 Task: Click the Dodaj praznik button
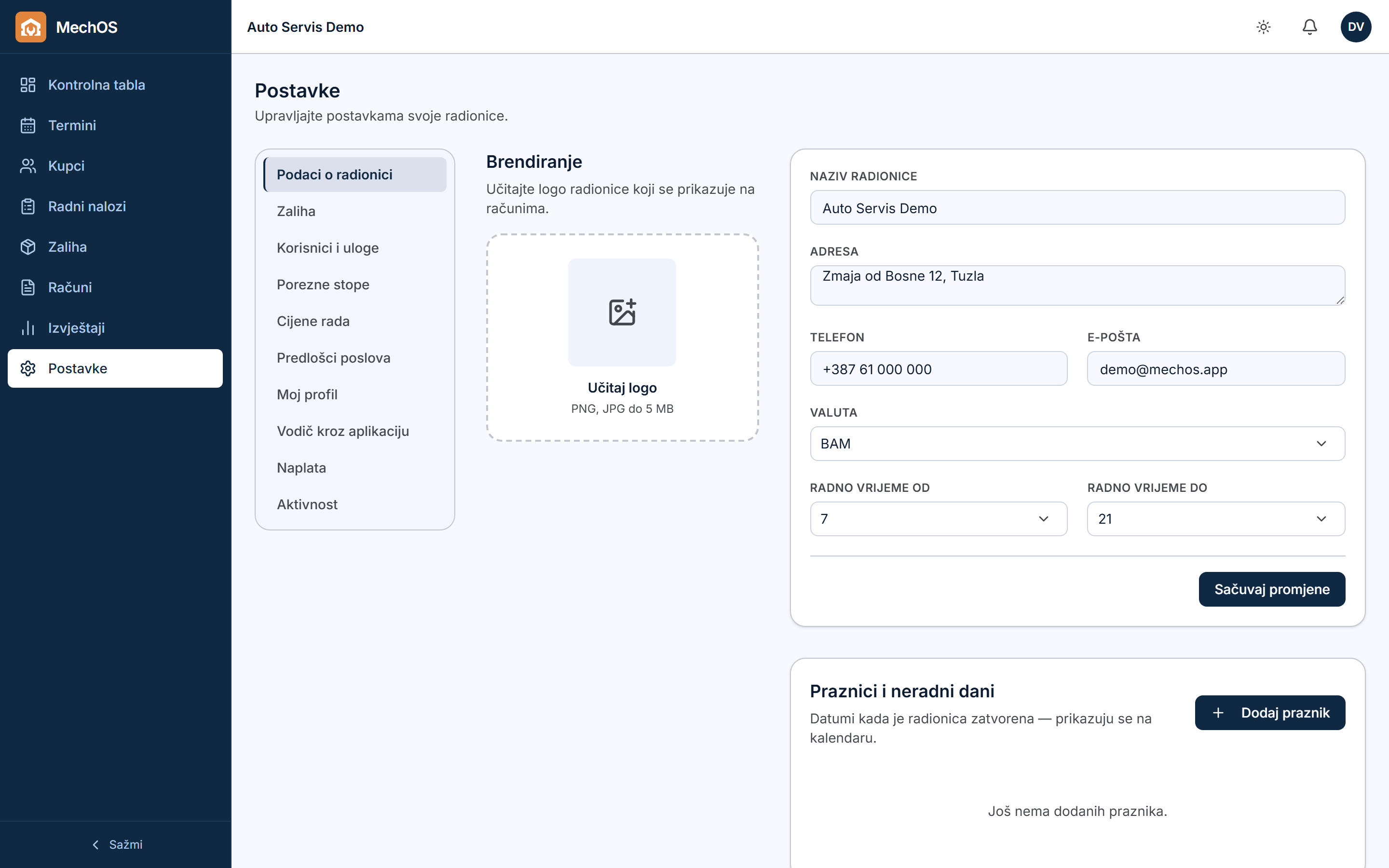click(x=1269, y=712)
